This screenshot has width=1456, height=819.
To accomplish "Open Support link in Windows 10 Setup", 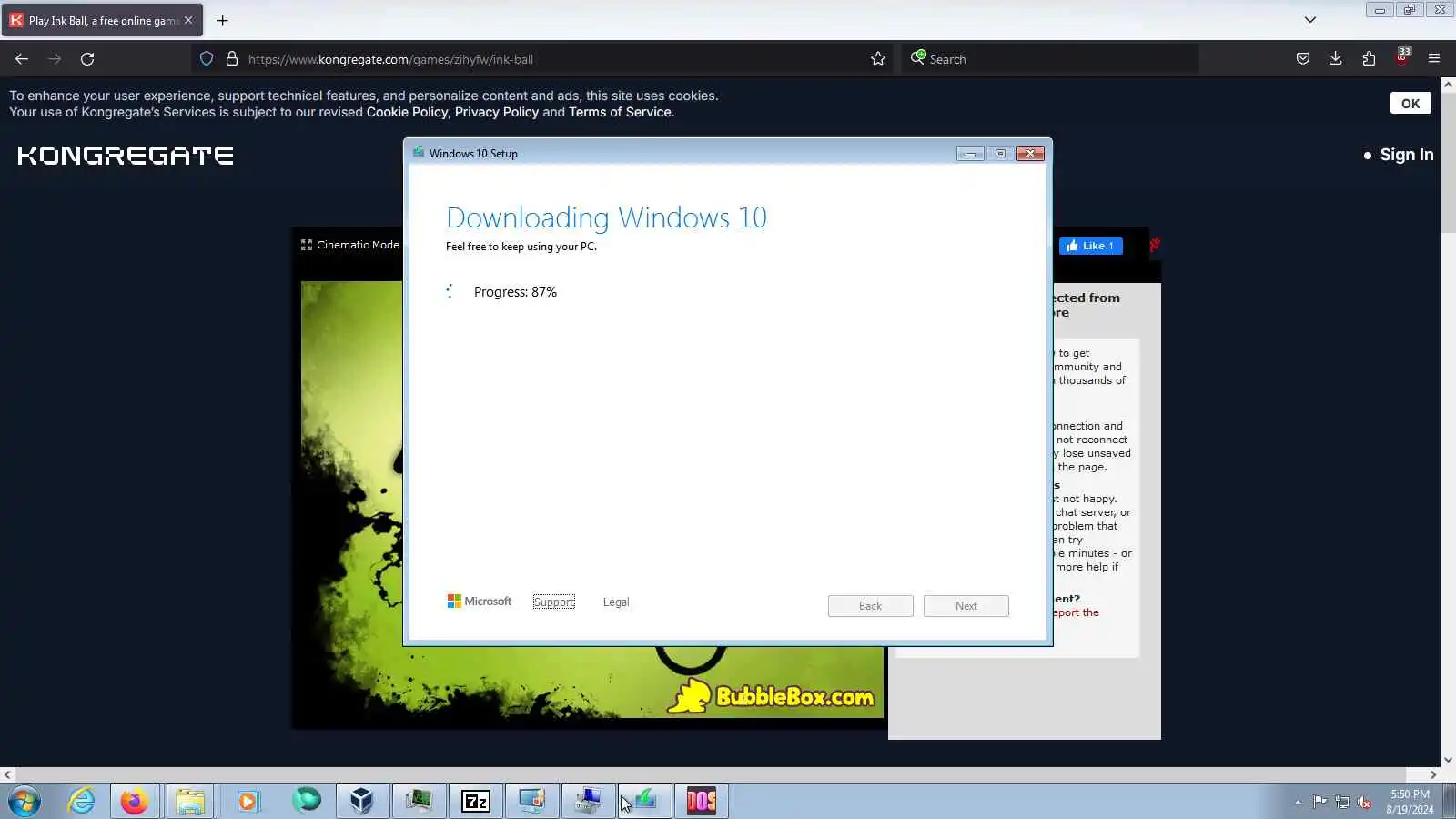I will tap(554, 602).
